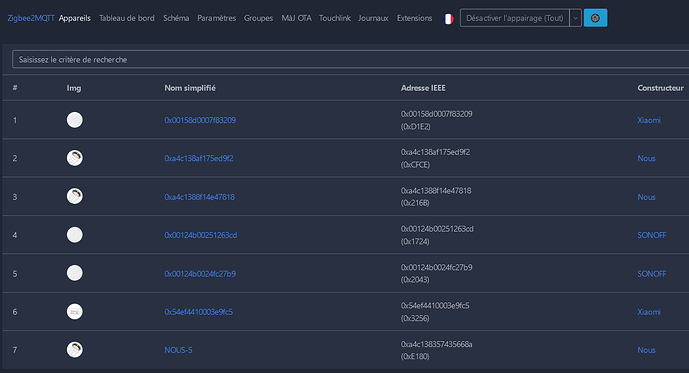Viewport: 689px width, 373px height.
Task: Select IEEE address cell with (0x2043)
Action: tap(436, 273)
